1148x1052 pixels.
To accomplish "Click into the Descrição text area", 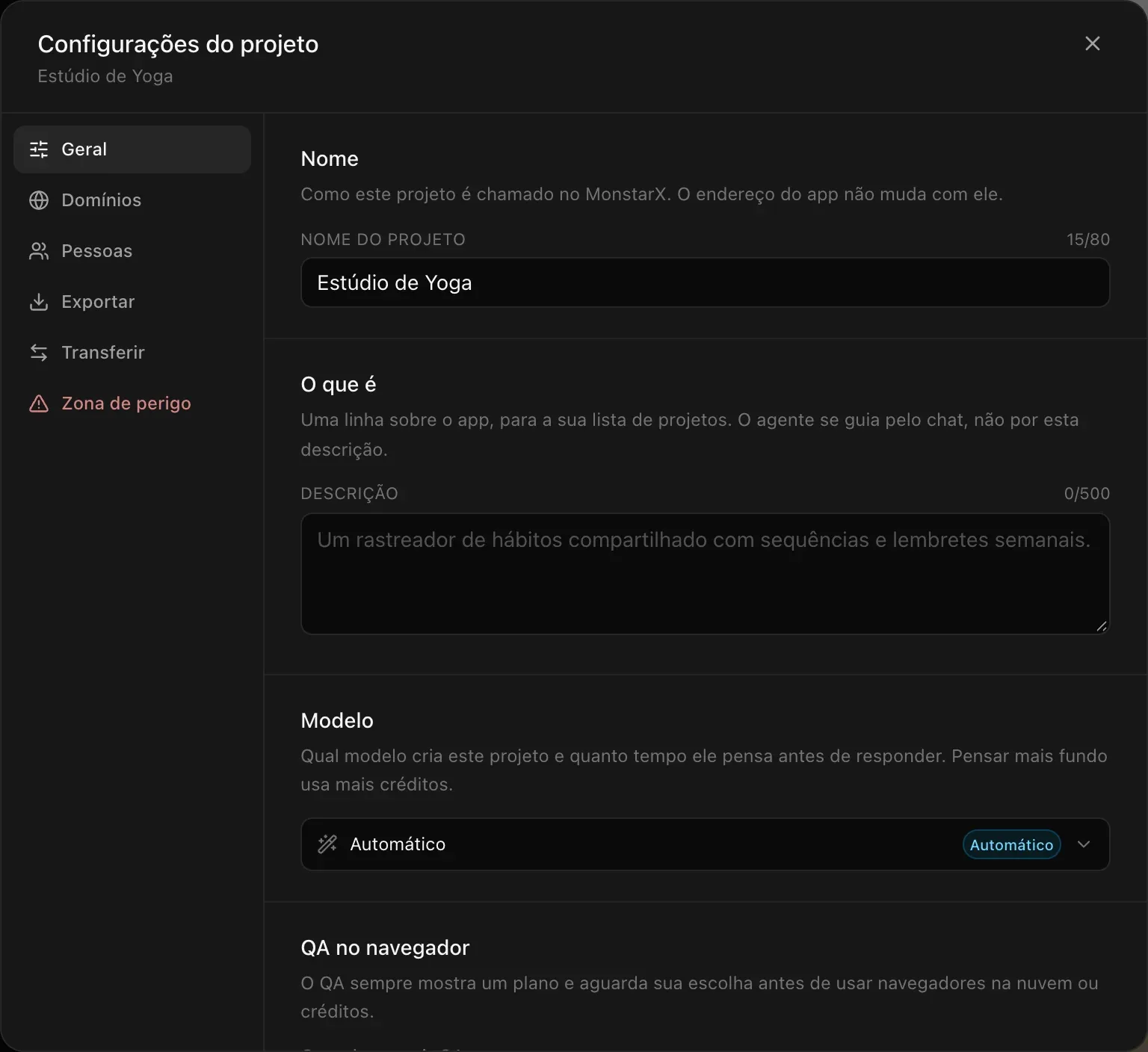I will pos(706,574).
